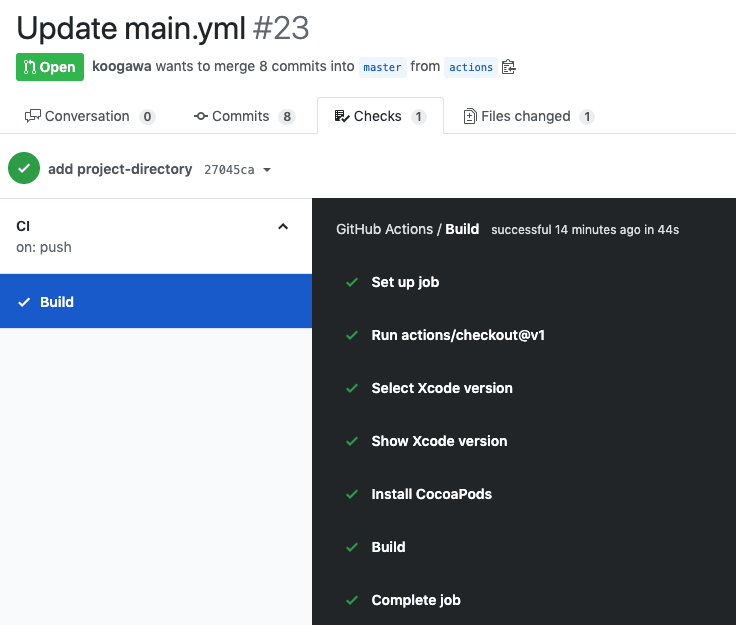The height and width of the screenshot is (625, 736).
Task: Expand the Show Xcode version step
Action: [x=439, y=441]
